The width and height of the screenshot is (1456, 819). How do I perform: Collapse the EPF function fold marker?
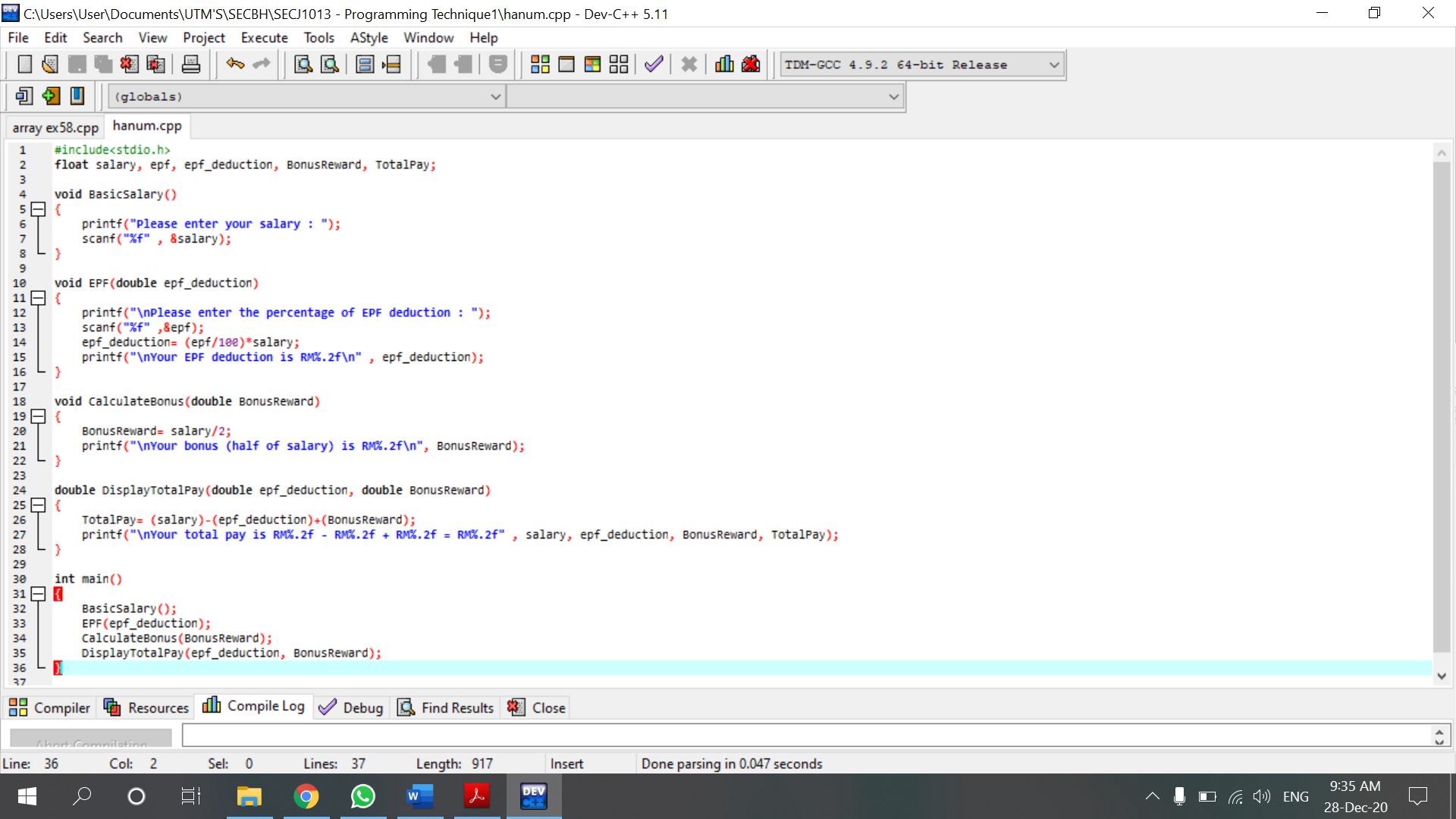39,298
